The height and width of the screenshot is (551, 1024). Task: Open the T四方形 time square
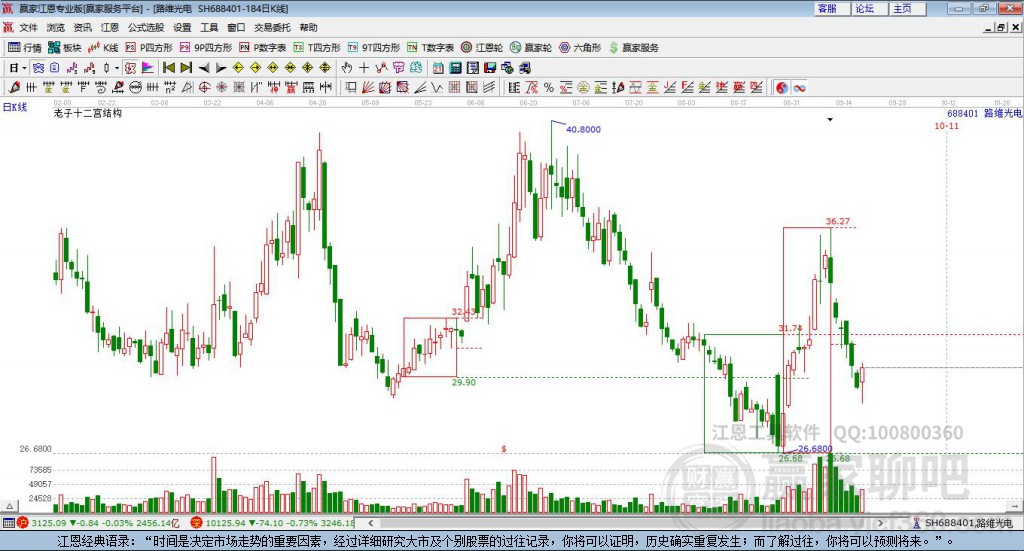[317, 48]
